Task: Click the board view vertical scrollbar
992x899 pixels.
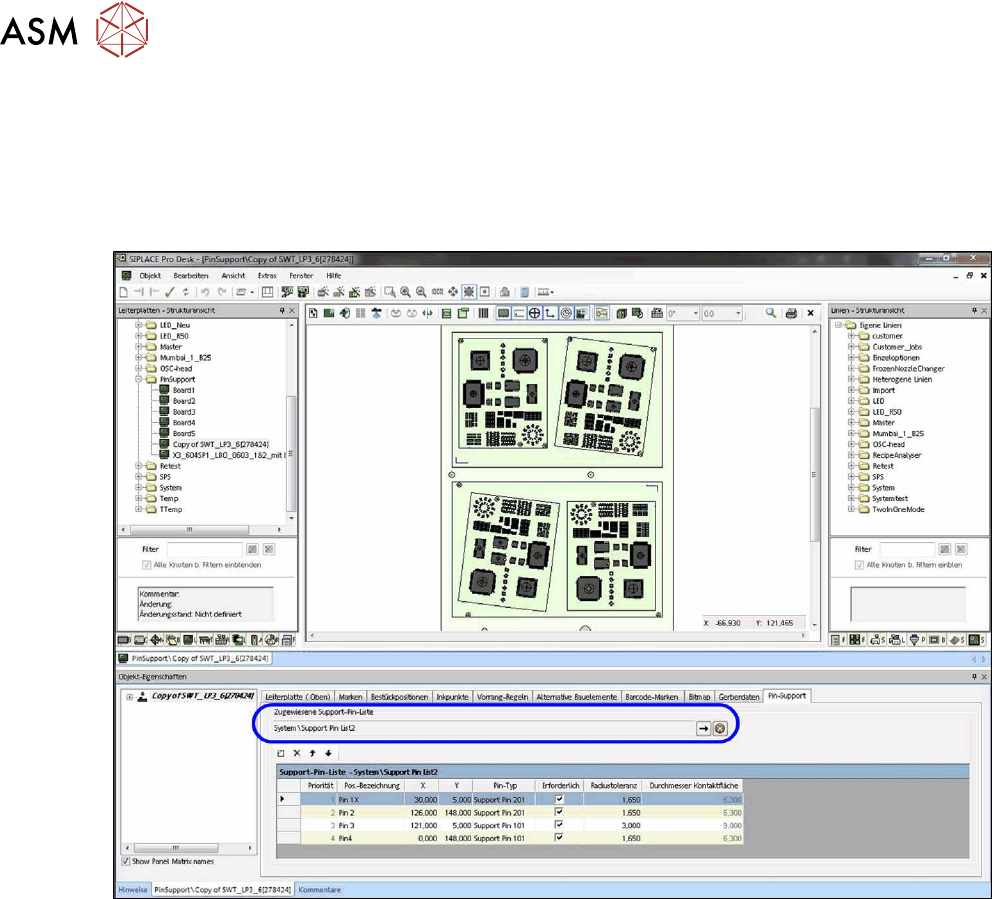Action: pyautogui.click(x=814, y=476)
